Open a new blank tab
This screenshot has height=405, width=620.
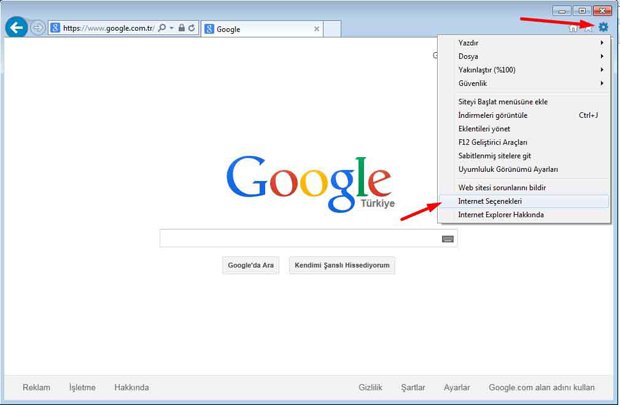point(332,29)
